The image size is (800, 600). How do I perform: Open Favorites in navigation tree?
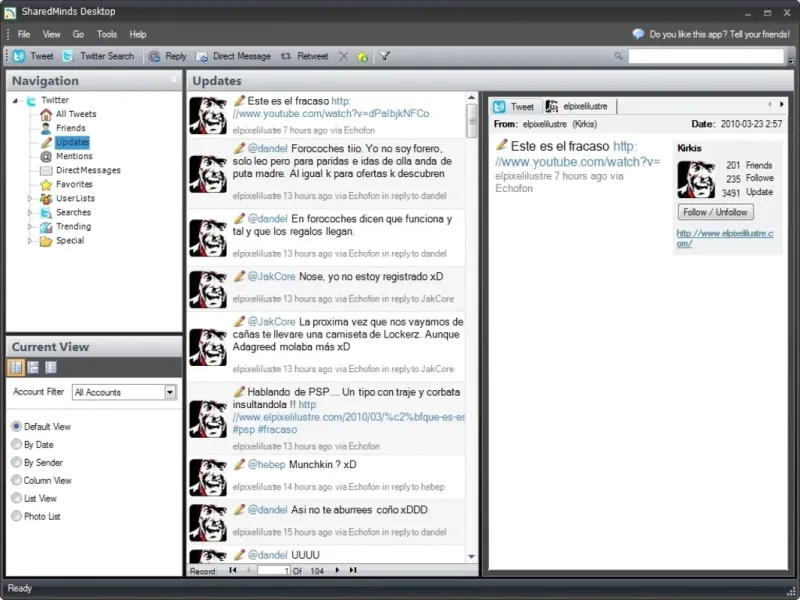pos(74,184)
